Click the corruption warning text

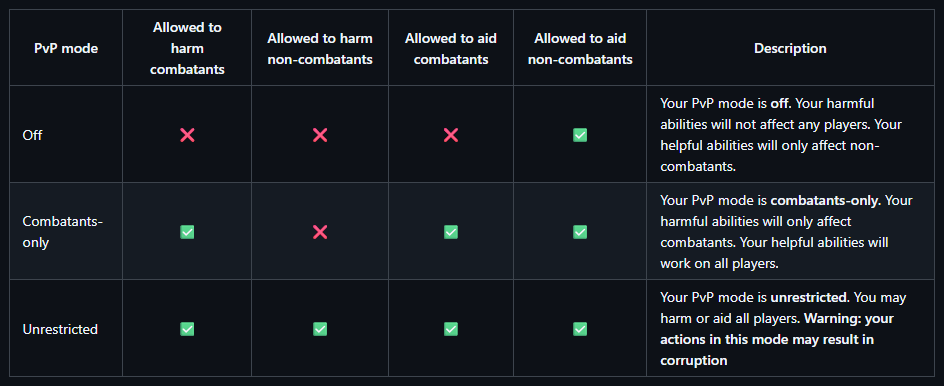point(777,340)
